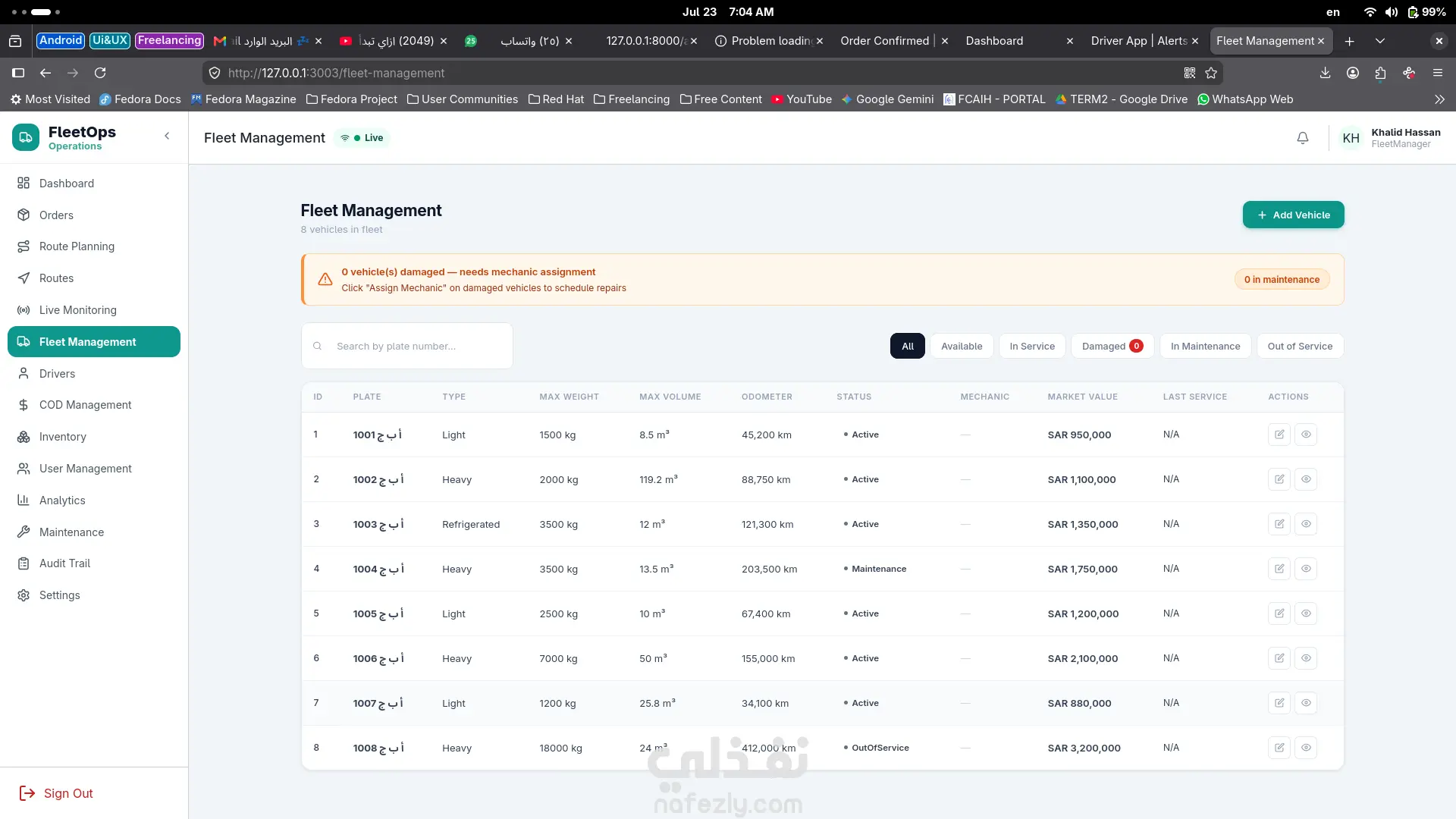1456x819 pixels.
Task: View details of vehicle 1007 eye icon
Action: click(x=1306, y=703)
